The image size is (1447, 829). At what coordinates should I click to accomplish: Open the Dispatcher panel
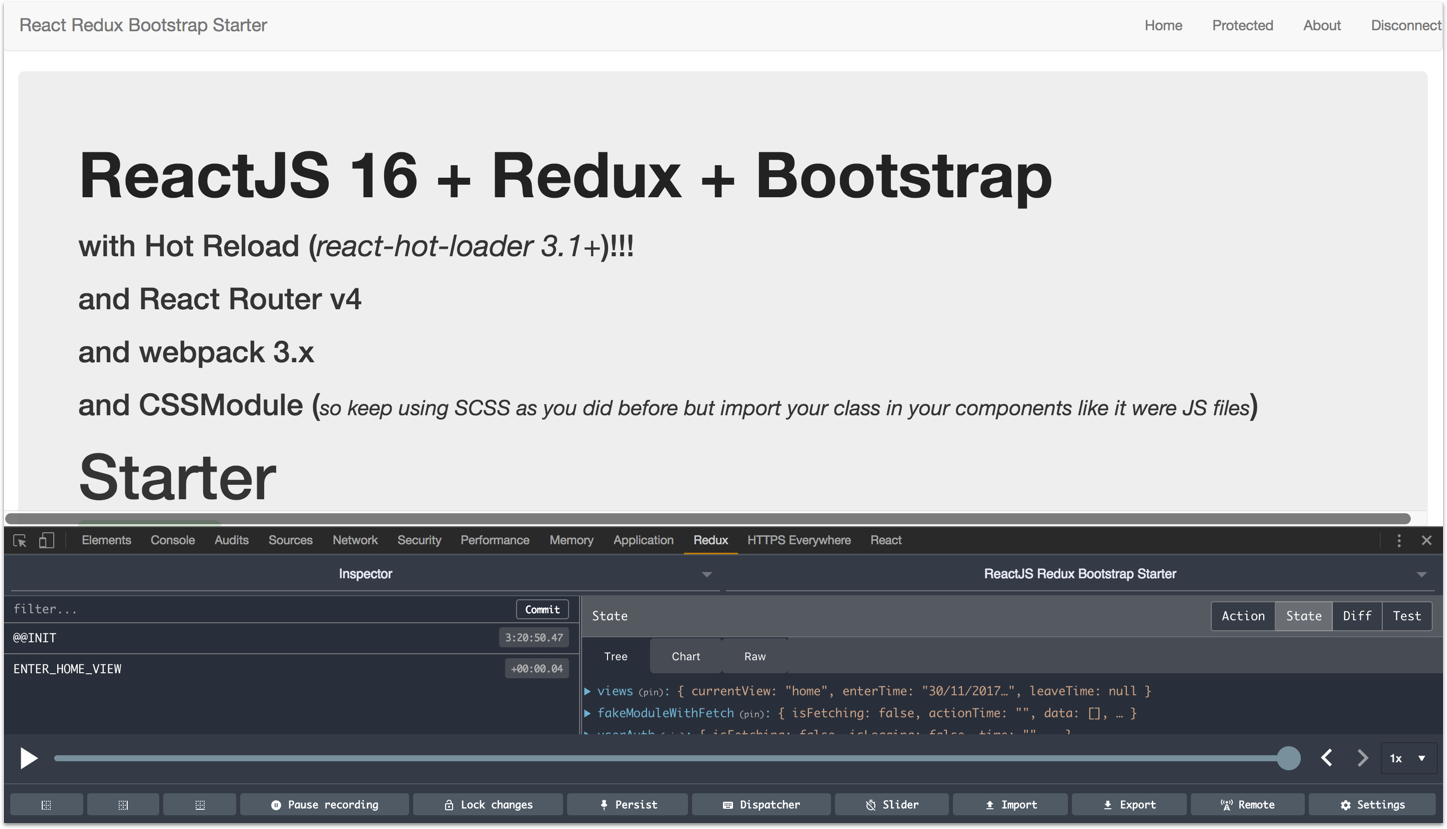pyautogui.click(x=761, y=804)
